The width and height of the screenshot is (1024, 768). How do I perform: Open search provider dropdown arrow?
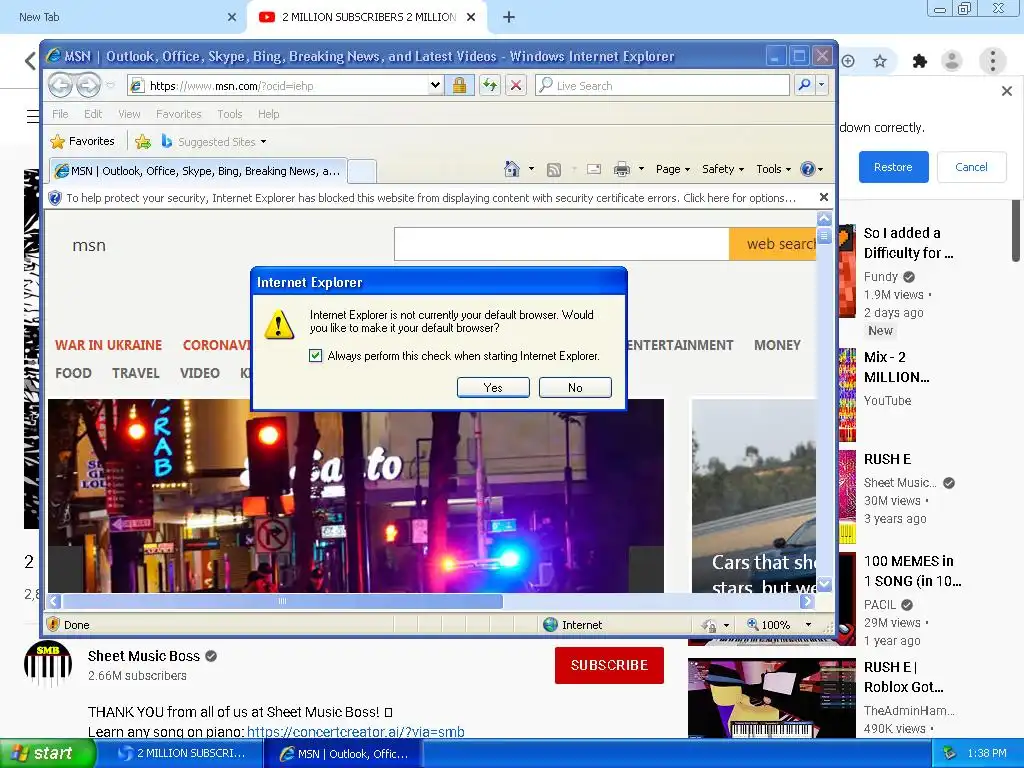(x=822, y=86)
